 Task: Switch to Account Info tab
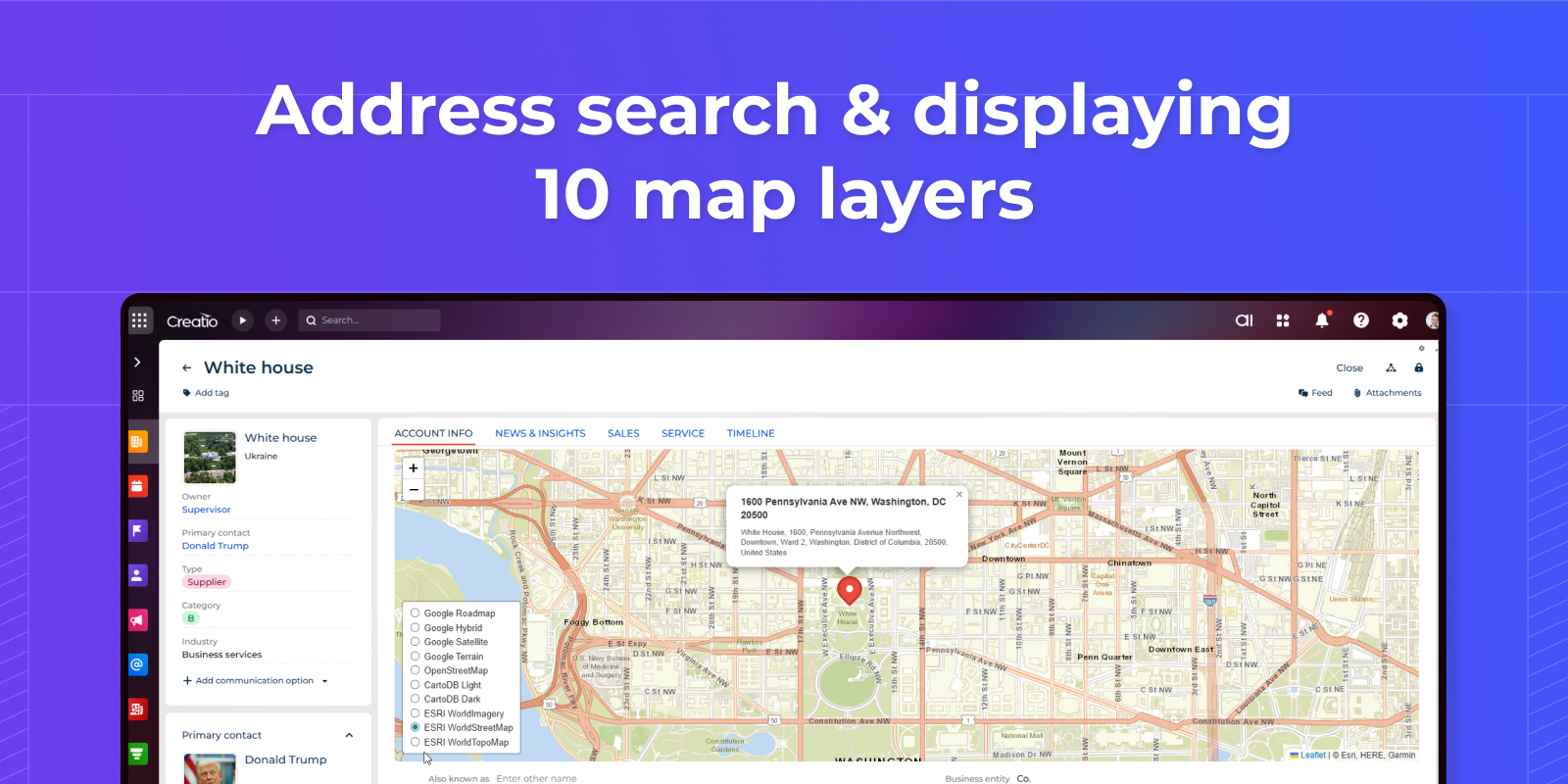(433, 433)
